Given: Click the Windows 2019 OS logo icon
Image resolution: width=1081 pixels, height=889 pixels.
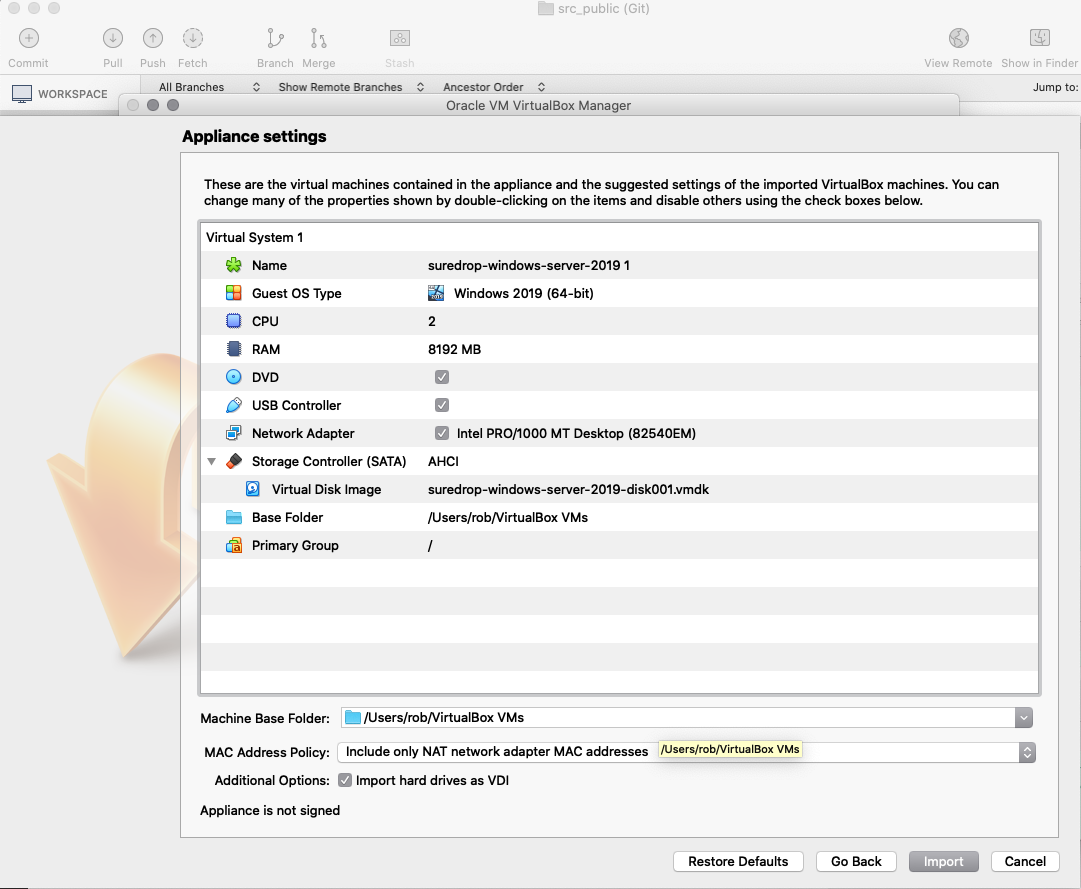Looking at the screenshot, I should (x=436, y=293).
